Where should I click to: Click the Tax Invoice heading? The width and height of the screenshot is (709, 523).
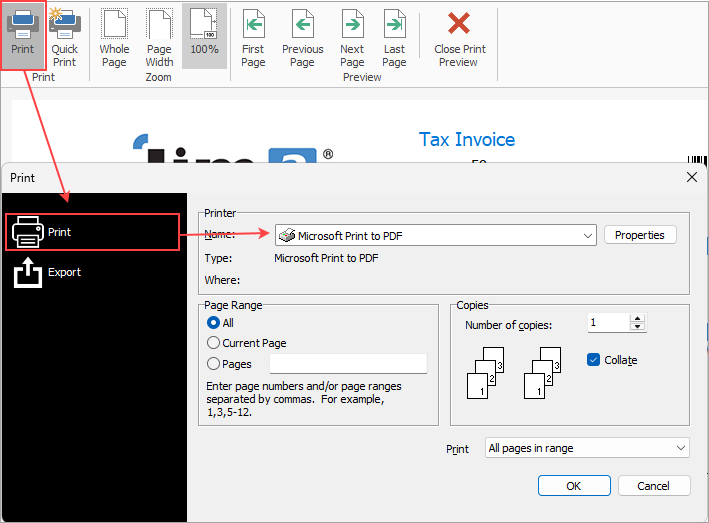coord(467,139)
